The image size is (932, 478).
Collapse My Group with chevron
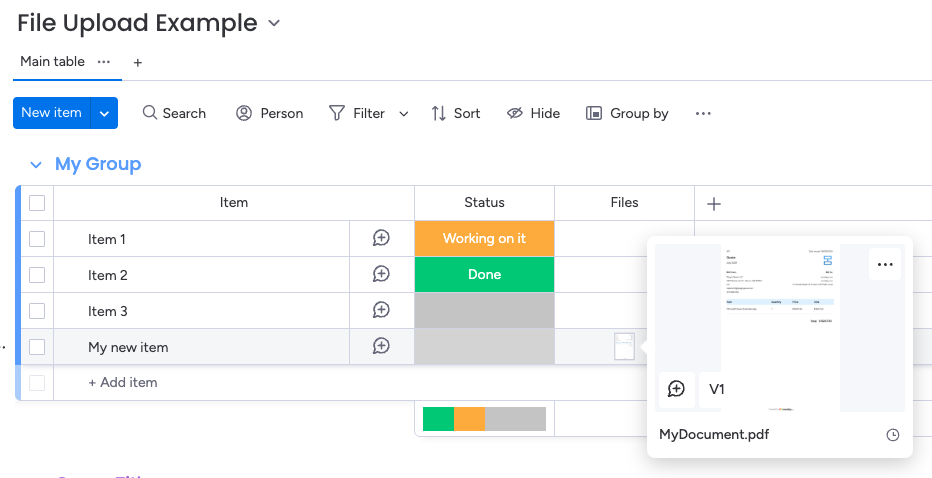[x=36, y=164]
